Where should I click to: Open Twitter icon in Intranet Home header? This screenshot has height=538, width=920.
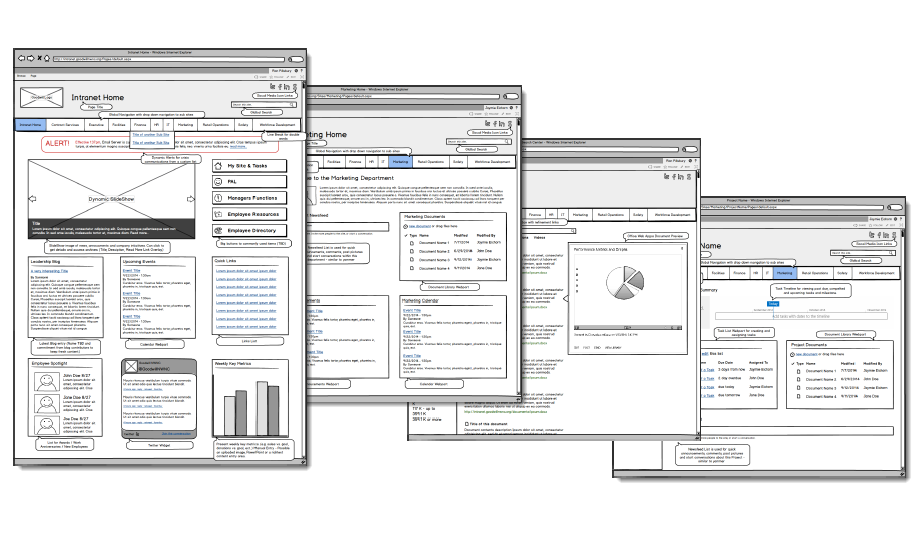[273, 87]
